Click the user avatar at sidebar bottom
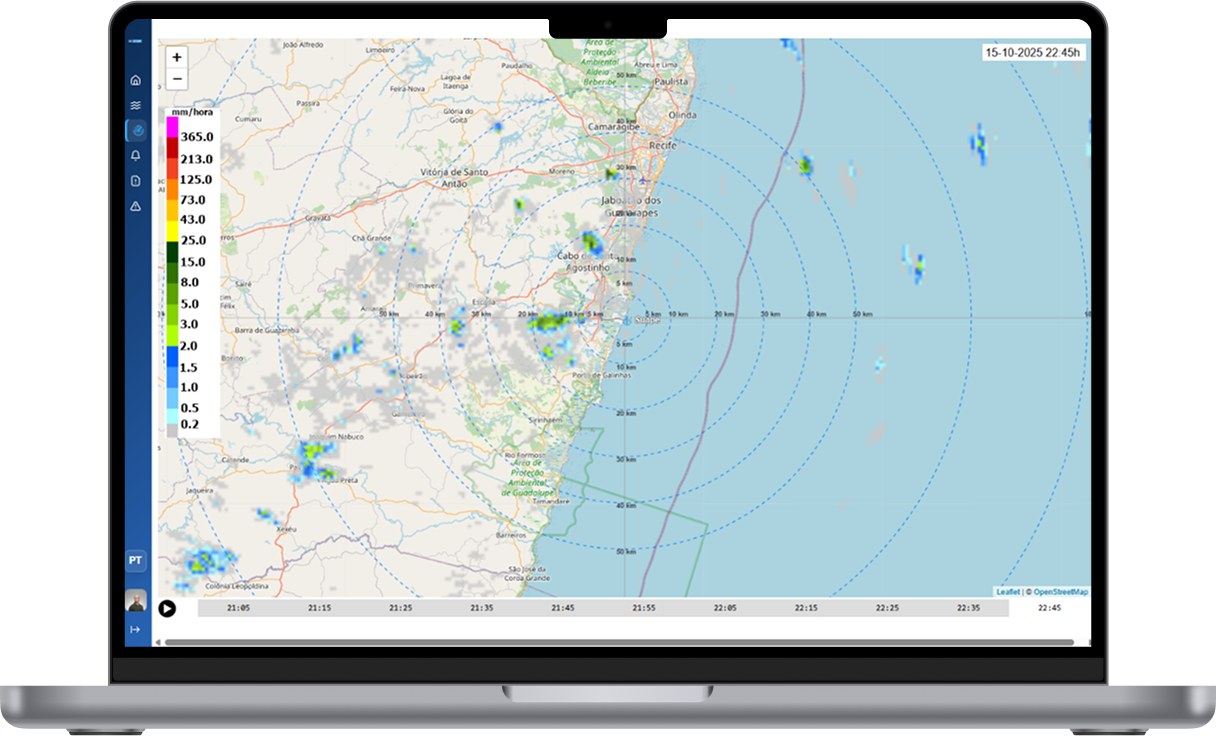This screenshot has height=736, width=1216. coord(135,602)
